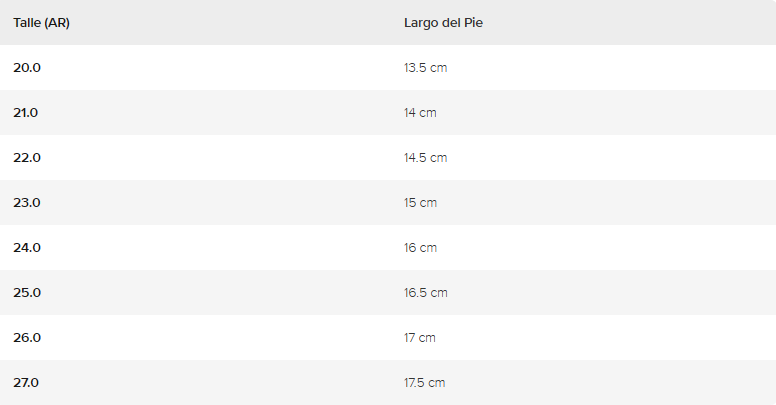This screenshot has width=776, height=405.
Task: Click the empty middle of the 24.0 row
Action: 220,247
